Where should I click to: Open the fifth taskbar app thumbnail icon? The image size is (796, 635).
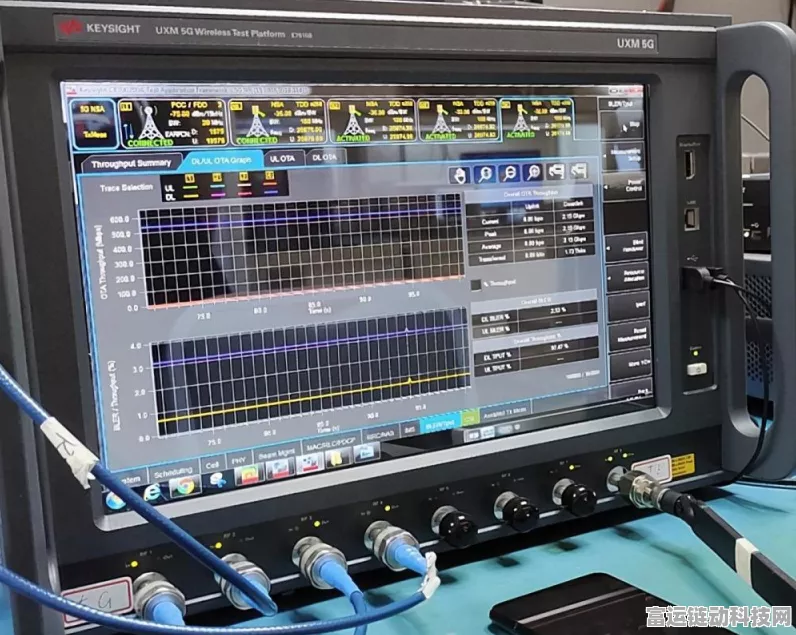click(x=280, y=468)
